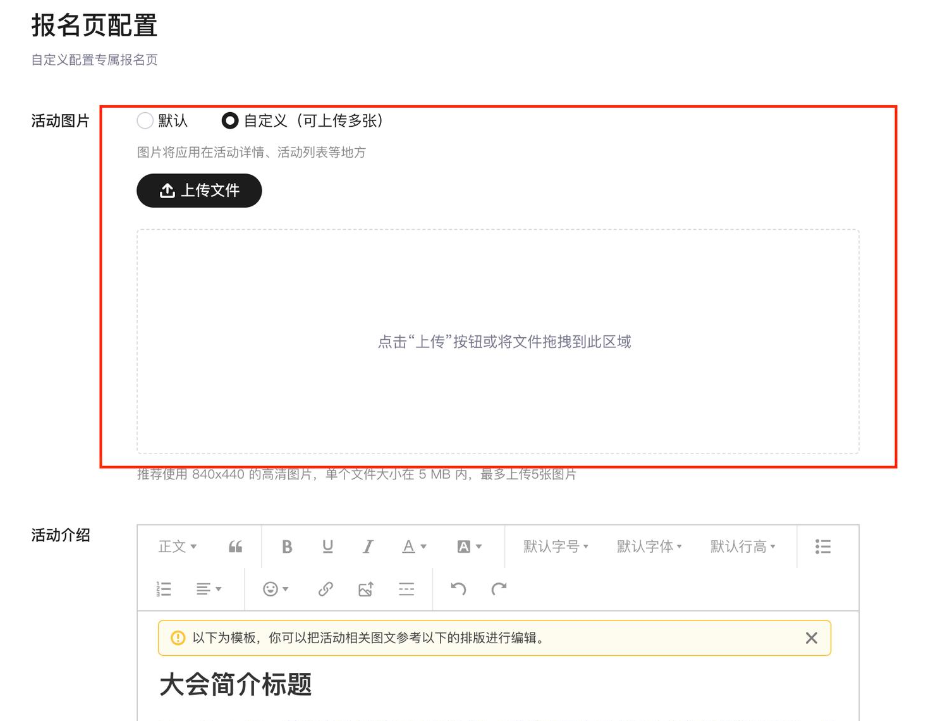Insert a hyperlink
931x721 pixels.
click(325, 589)
